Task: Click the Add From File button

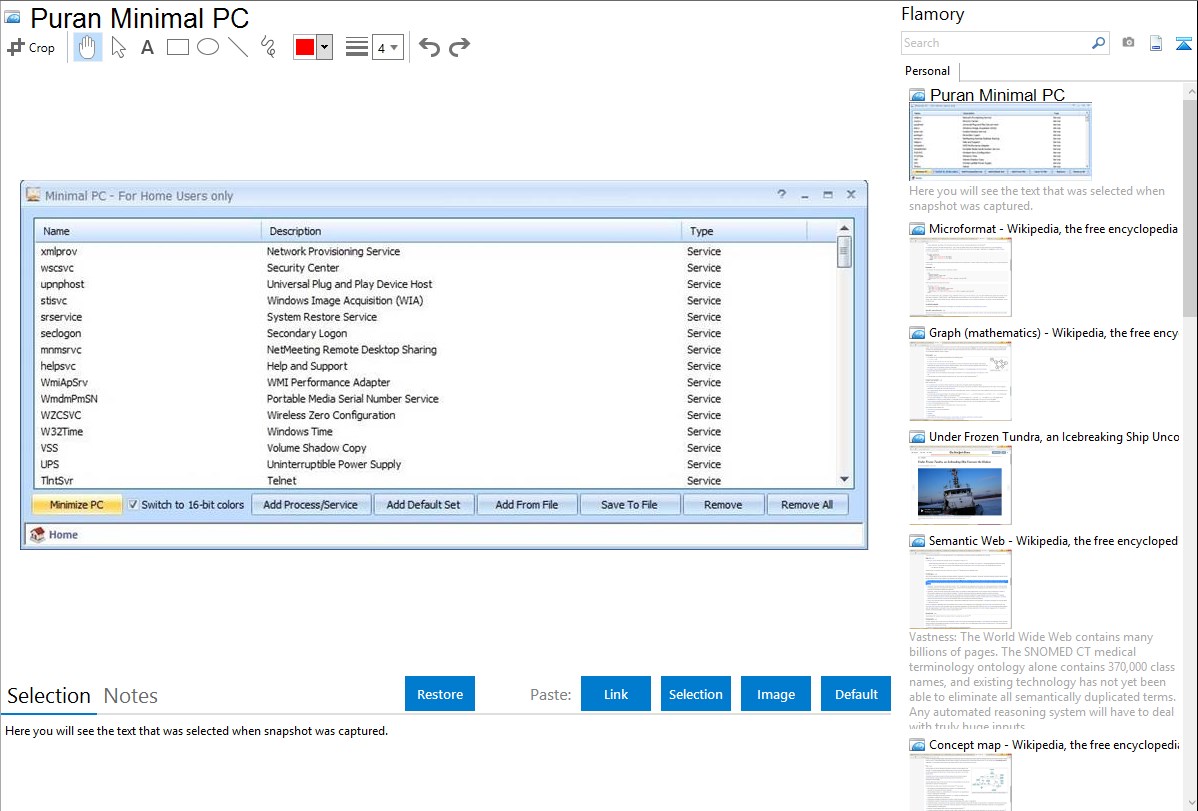Action: point(526,504)
